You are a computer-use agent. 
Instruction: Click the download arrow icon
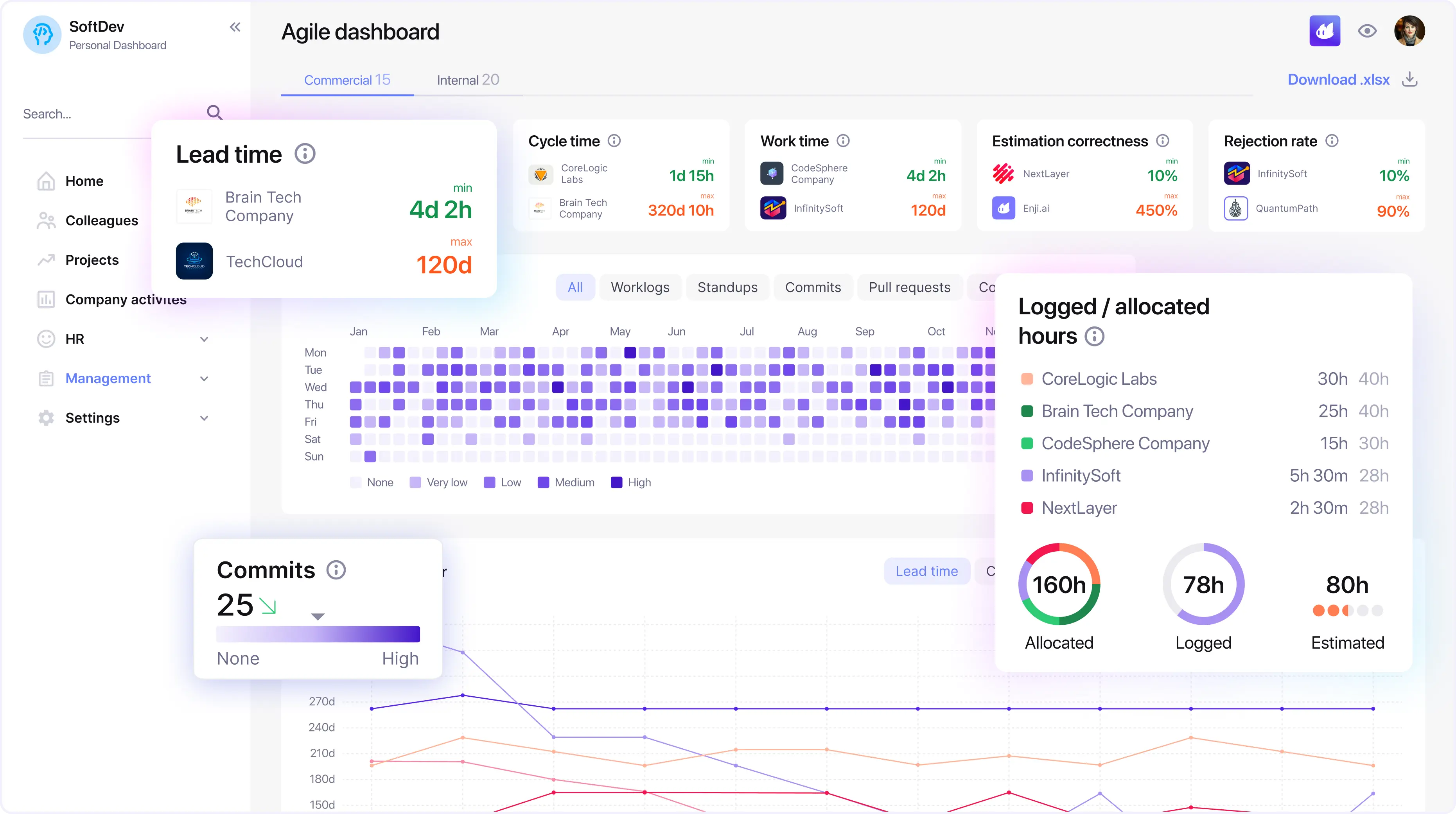pos(1409,79)
